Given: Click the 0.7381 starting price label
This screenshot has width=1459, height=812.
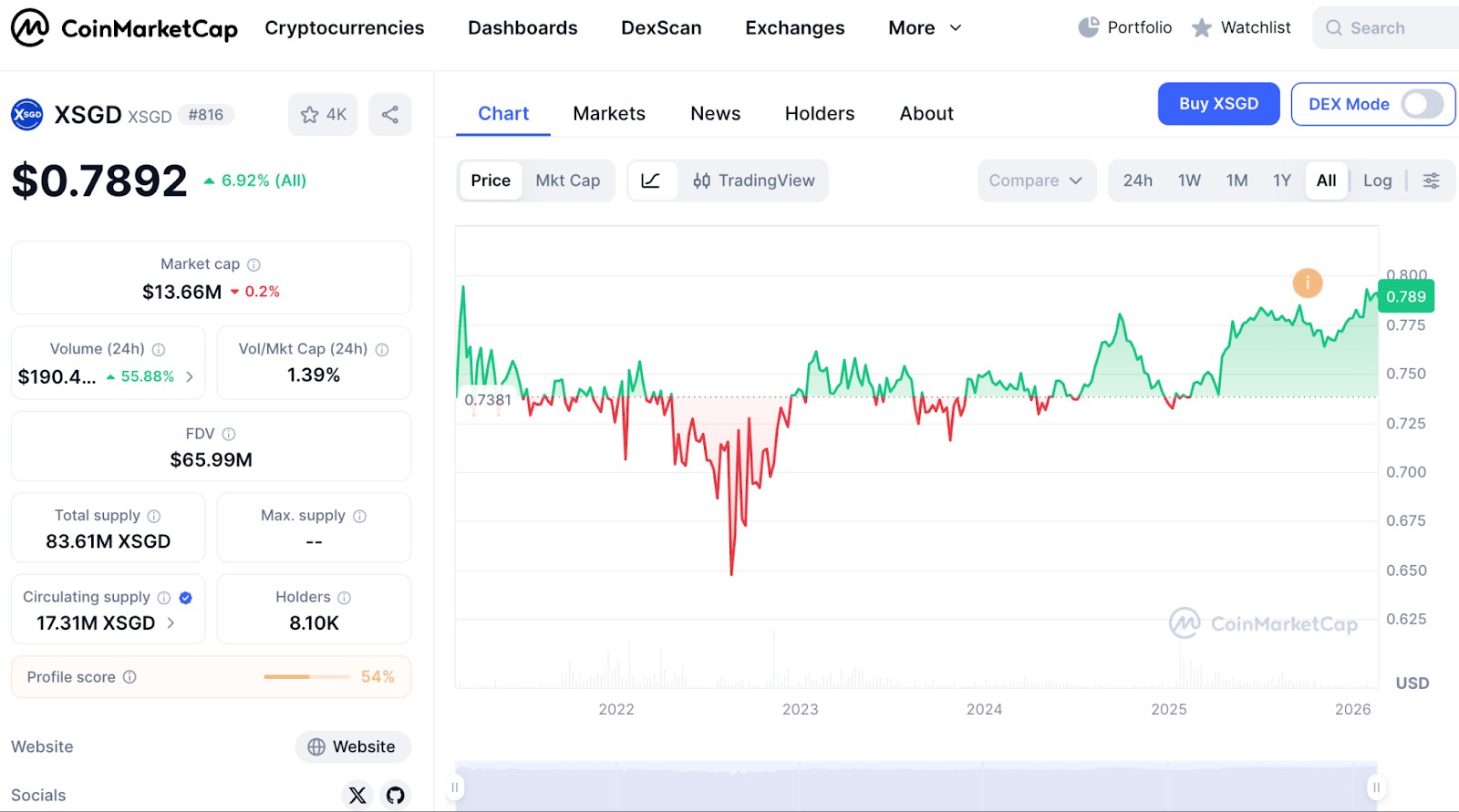Looking at the screenshot, I should 488,400.
